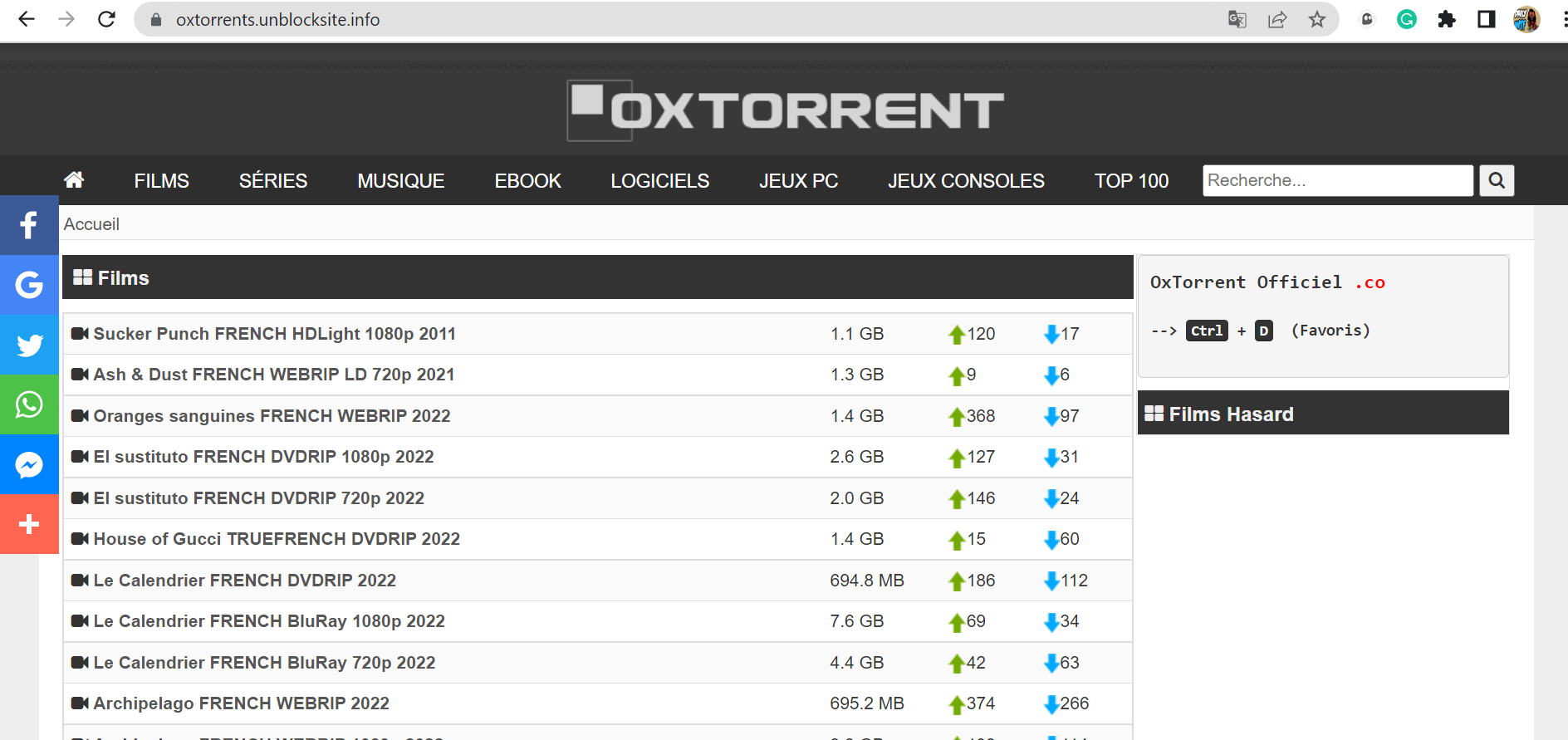Click leechers count 60
The height and width of the screenshot is (740, 1568).
point(1070,539)
